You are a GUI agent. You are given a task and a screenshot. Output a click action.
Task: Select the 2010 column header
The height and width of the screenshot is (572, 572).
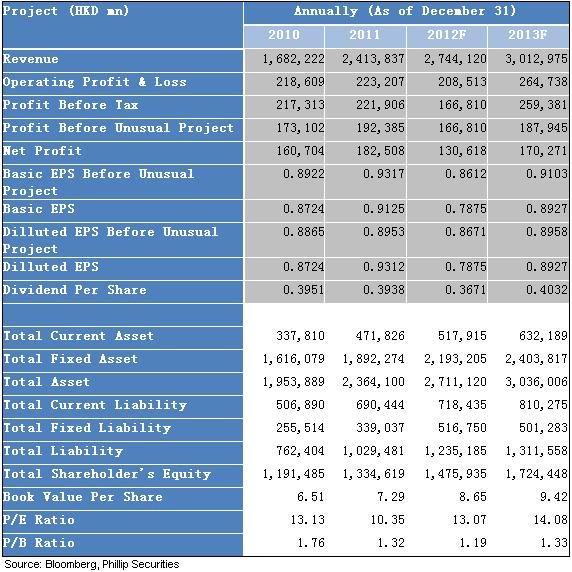click(284, 35)
